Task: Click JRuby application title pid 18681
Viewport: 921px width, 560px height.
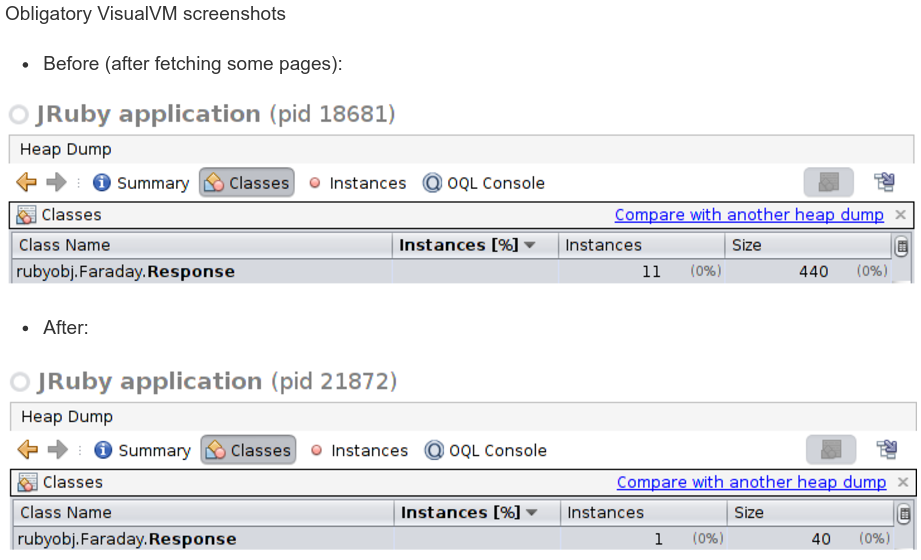Action: pos(216,114)
